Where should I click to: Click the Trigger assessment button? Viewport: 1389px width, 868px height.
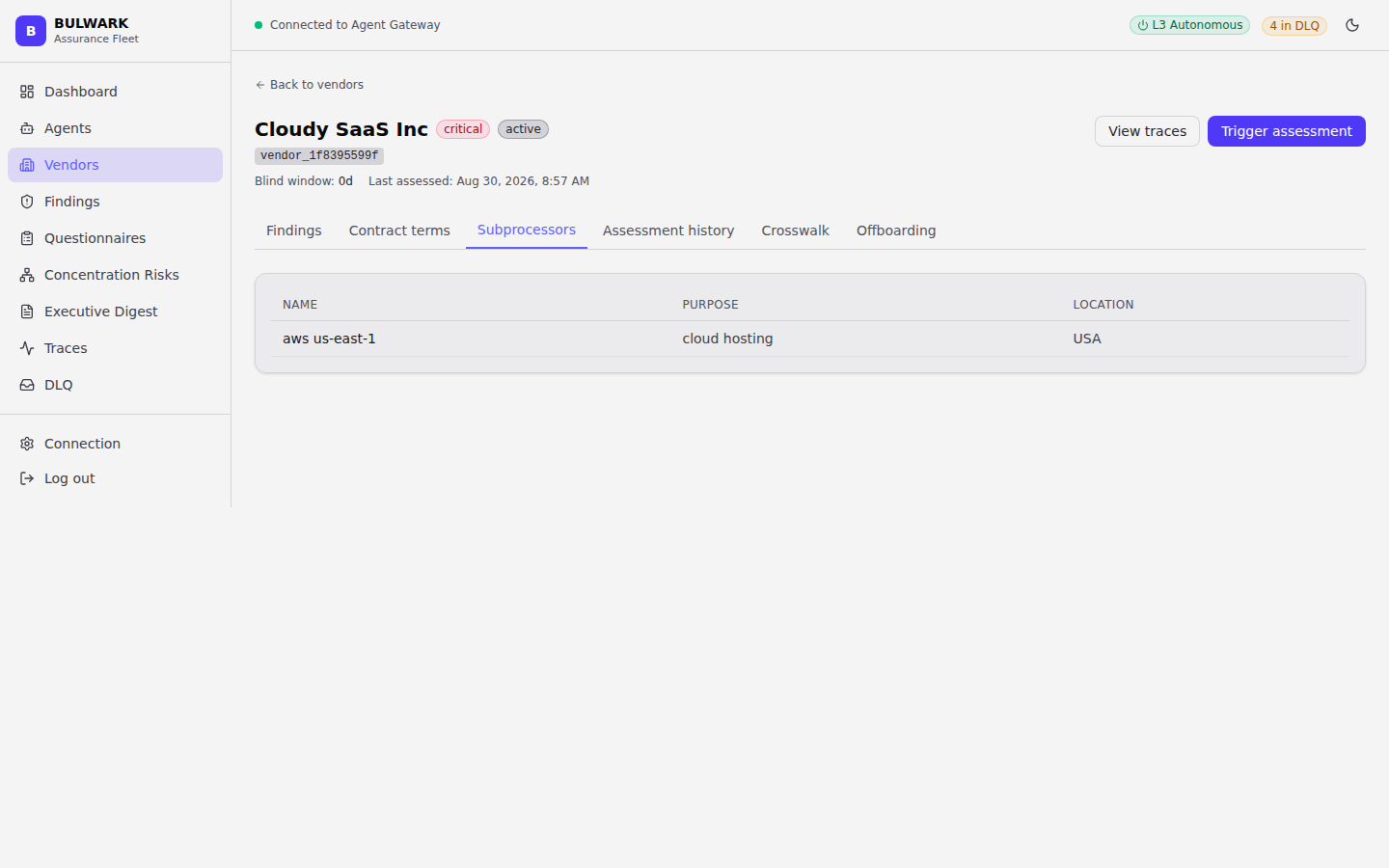(x=1287, y=131)
